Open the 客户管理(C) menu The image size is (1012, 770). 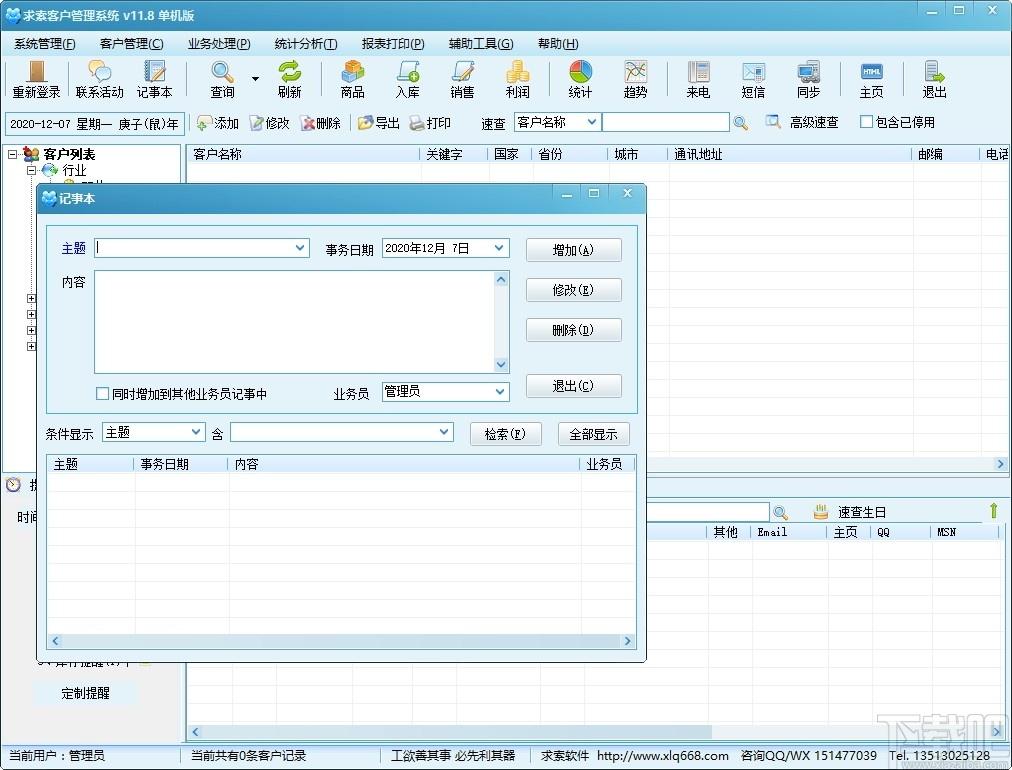click(x=132, y=44)
